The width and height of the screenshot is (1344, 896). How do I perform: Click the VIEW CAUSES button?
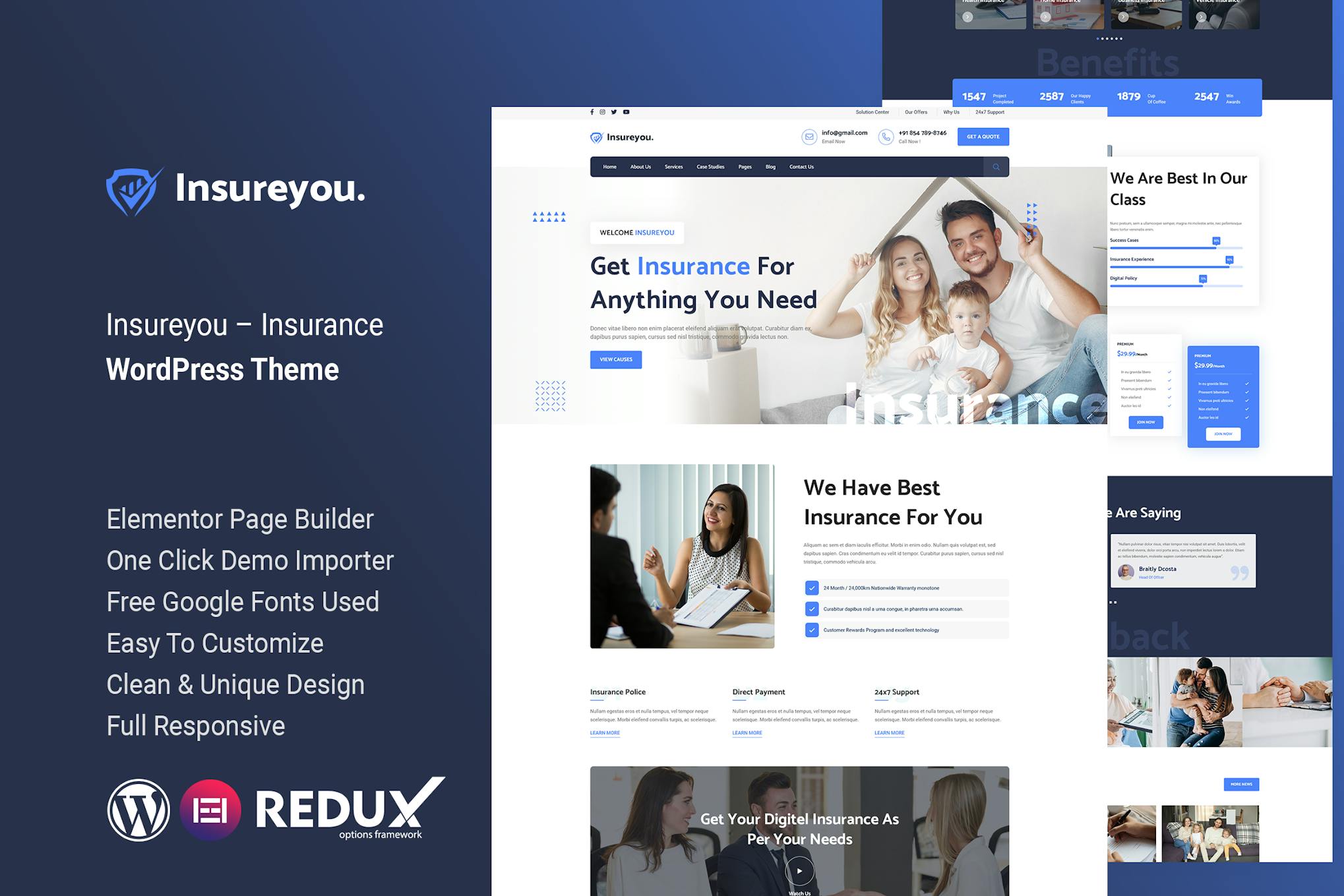click(615, 359)
